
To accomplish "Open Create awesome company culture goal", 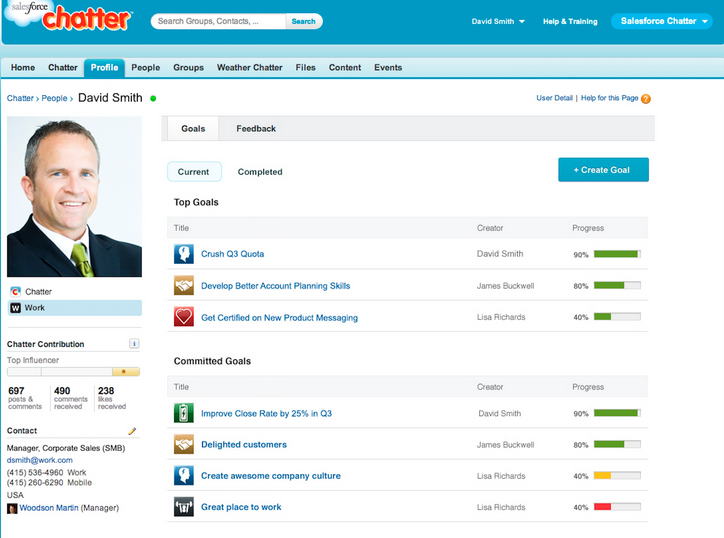I will click(271, 476).
